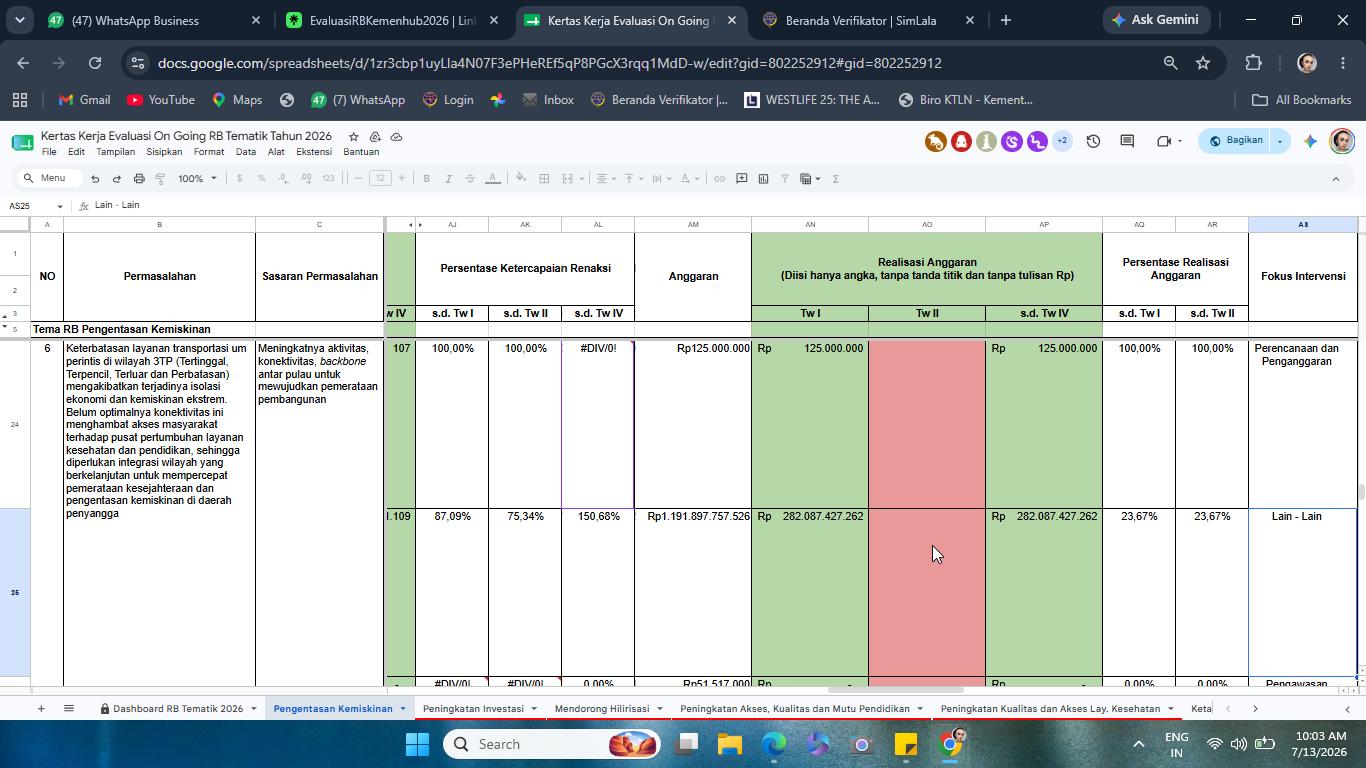This screenshot has width=1366, height=768.
Task: Open the text color tool
Action: 492,178
